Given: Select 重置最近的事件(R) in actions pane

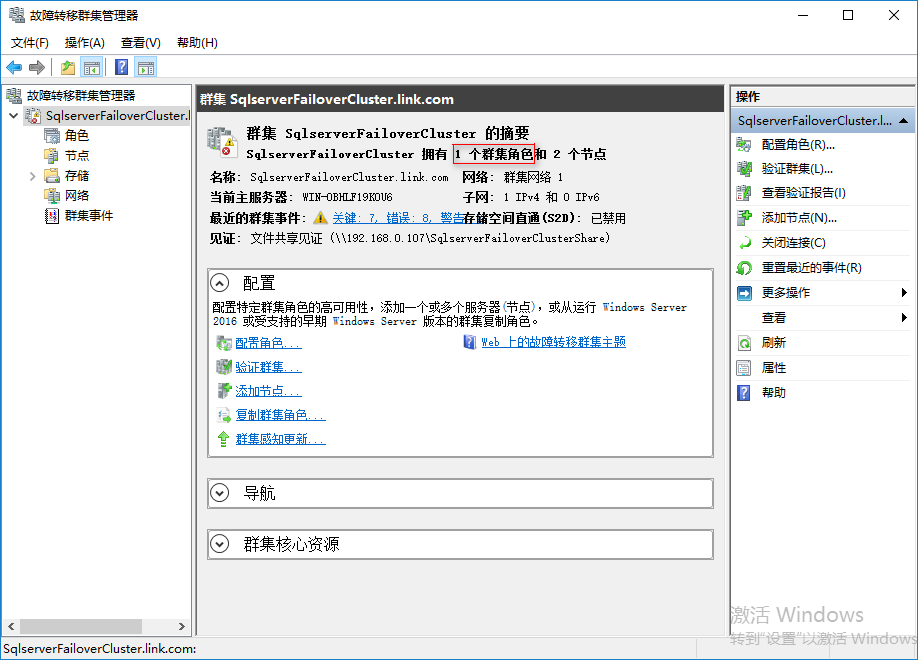Looking at the screenshot, I should 811,268.
